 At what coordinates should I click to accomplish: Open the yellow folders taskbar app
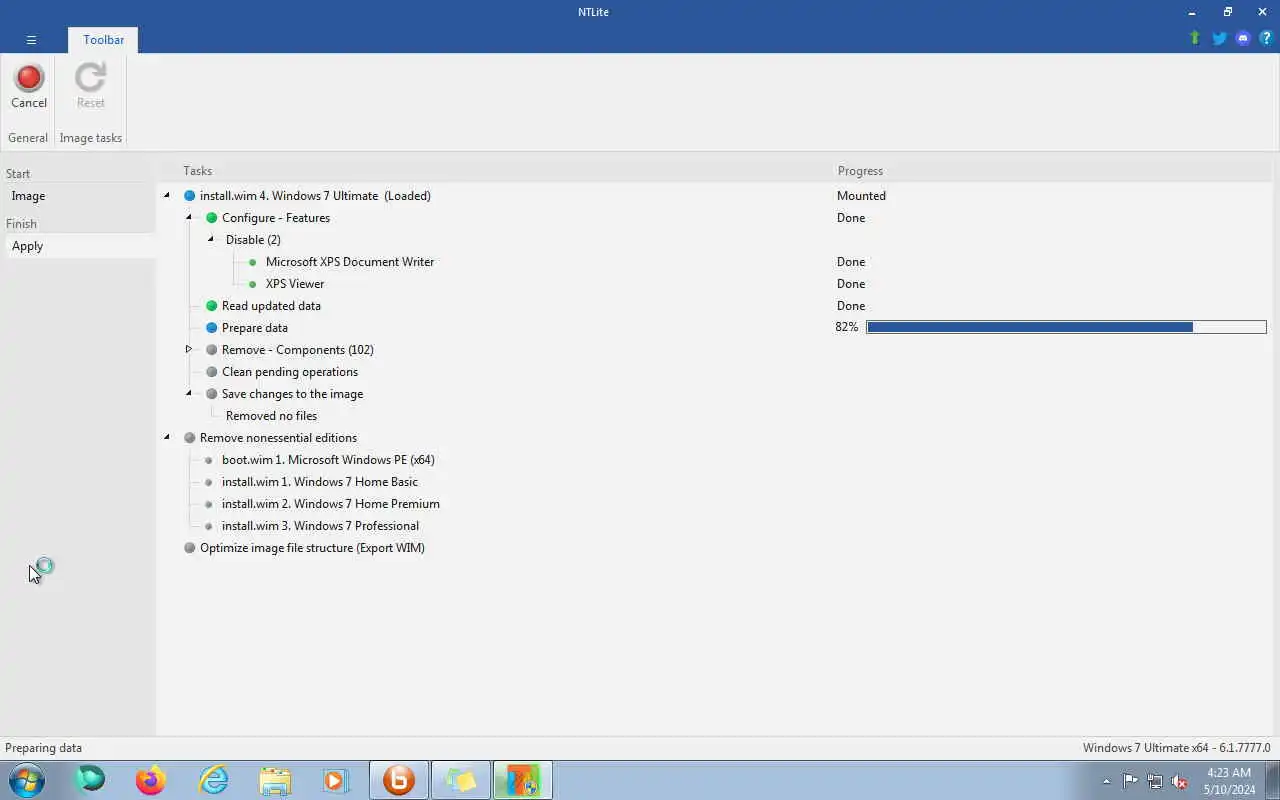pos(460,780)
